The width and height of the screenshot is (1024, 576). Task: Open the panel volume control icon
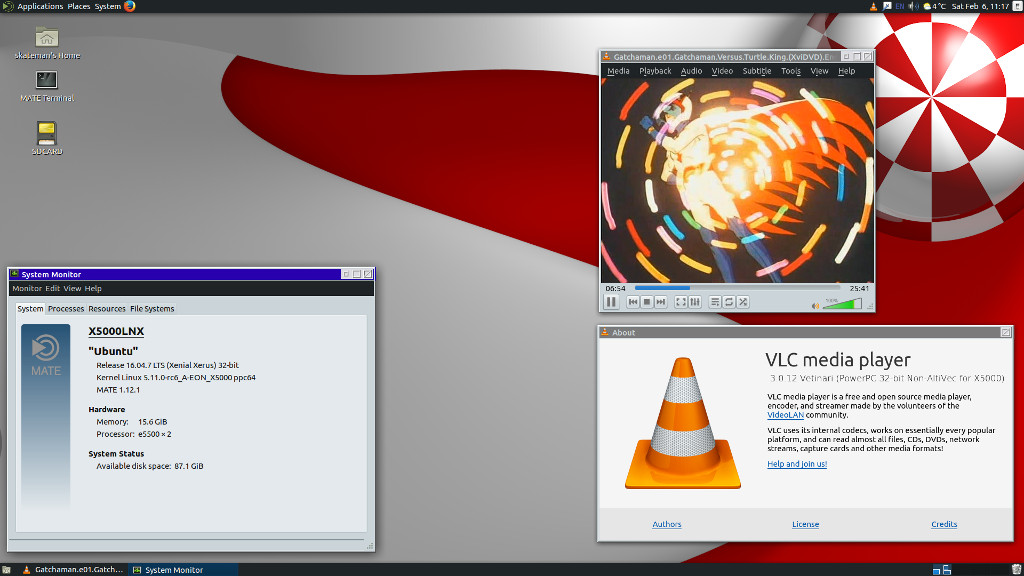[913, 6]
